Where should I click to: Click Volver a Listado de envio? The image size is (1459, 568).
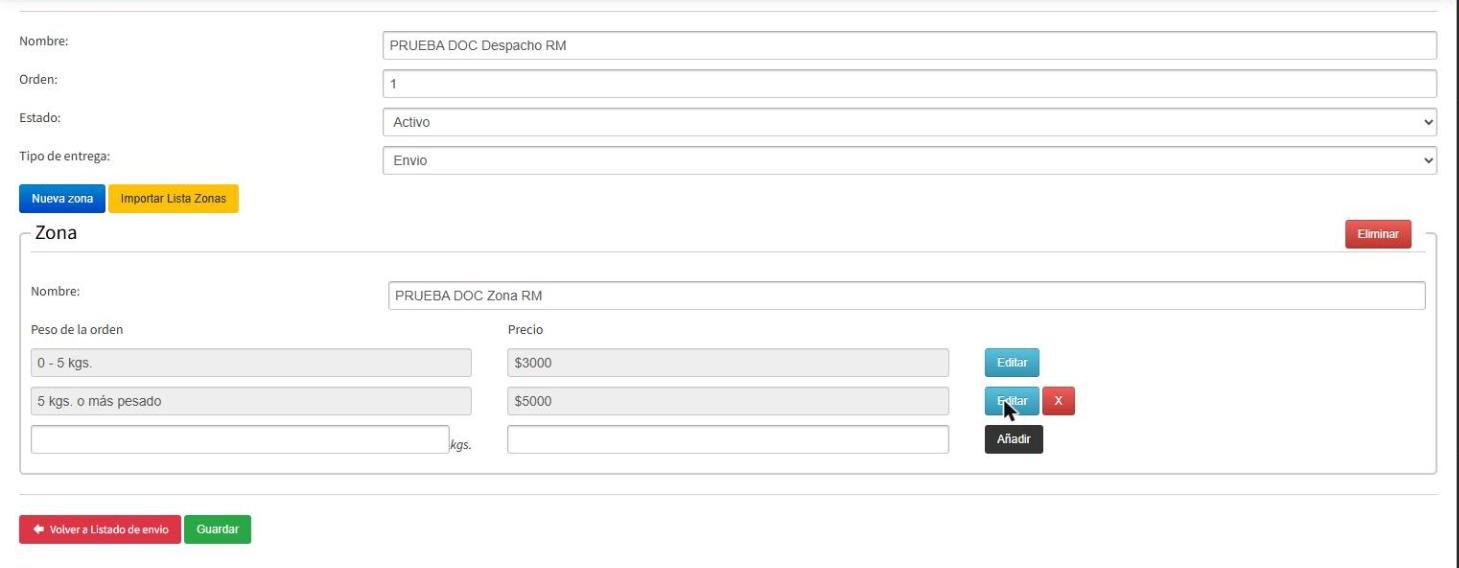coord(100,529)
